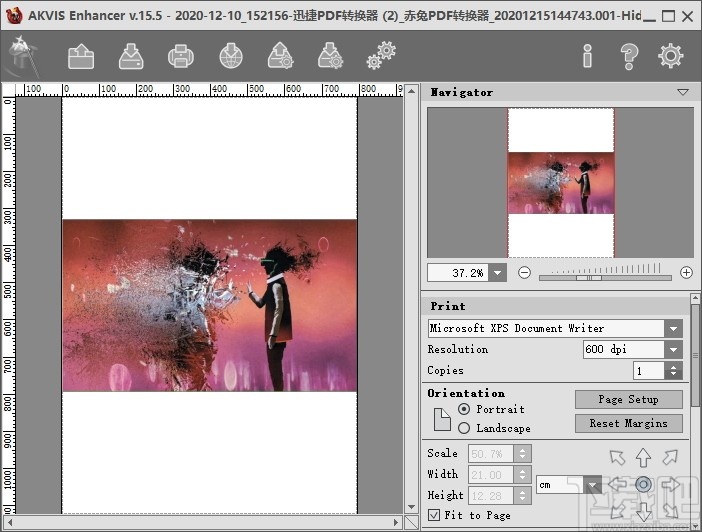Click the Width spinner arrows
Viewport: 702px width, 532px height.
pos(522,475)
